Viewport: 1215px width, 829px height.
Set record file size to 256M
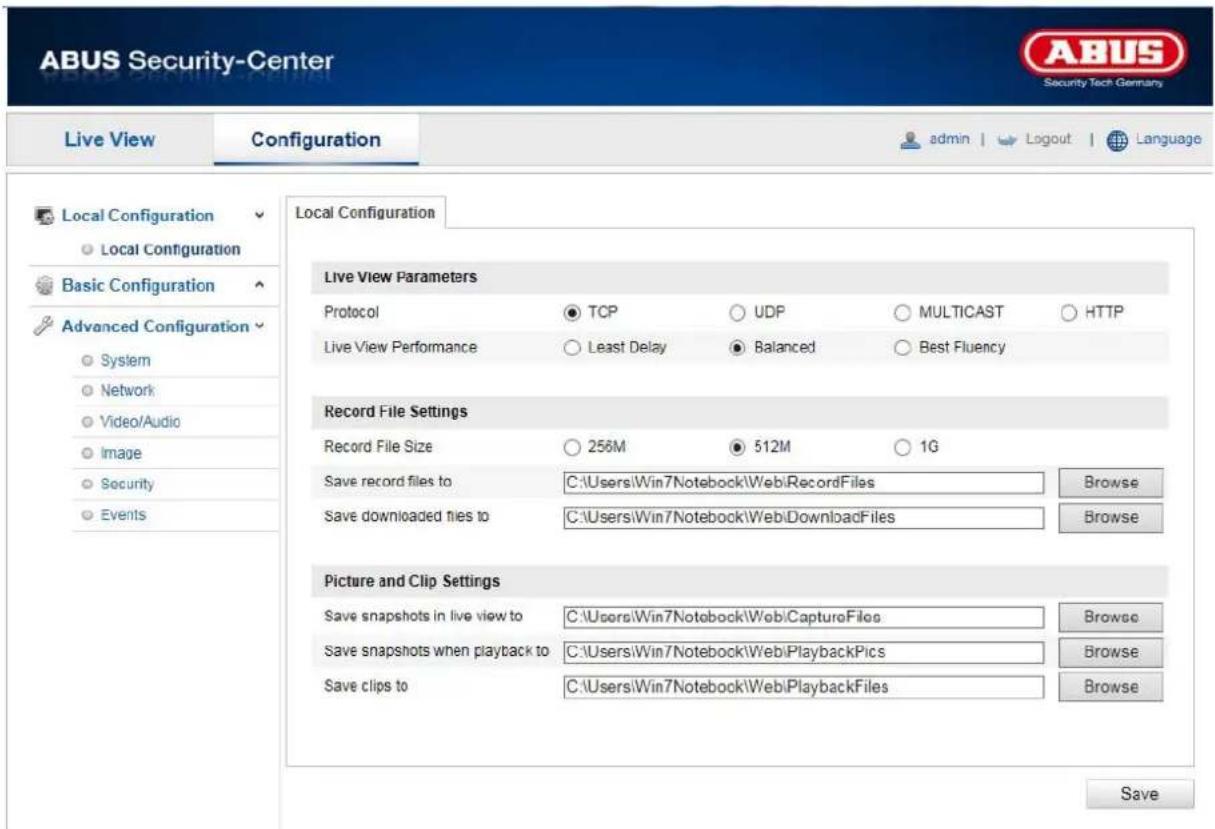[572, 447]
